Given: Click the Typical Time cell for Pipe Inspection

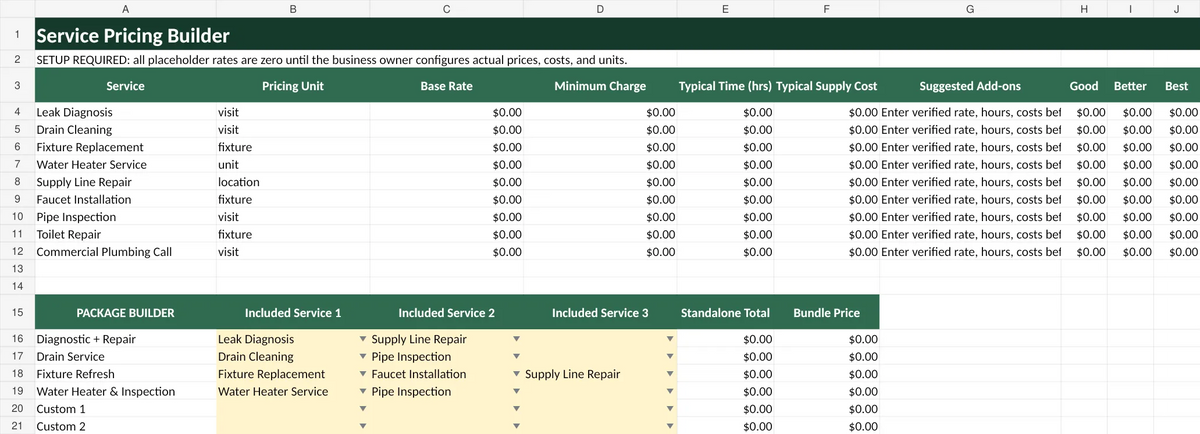Looking at the screenshot, I should point(725,217).
